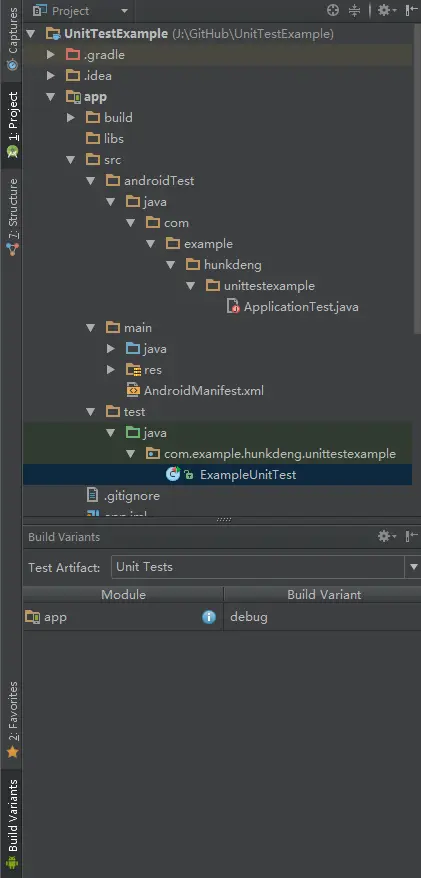This screenshot has width=421, height=878.
Task: Click the Module column header
Action: pyautogui.click(x=123, y=594)
